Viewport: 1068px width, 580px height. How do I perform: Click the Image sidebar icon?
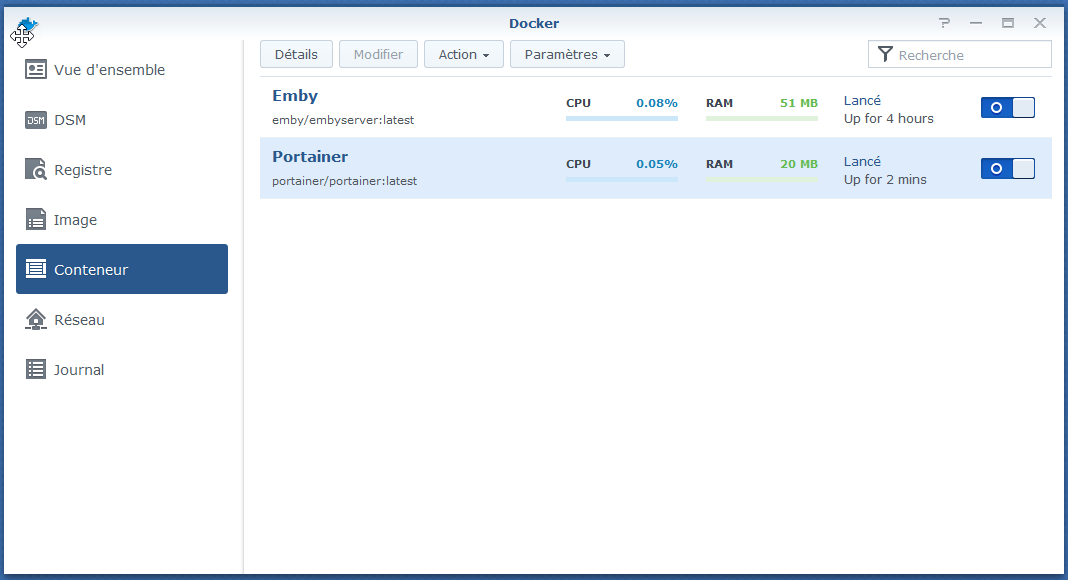[35, 219]
